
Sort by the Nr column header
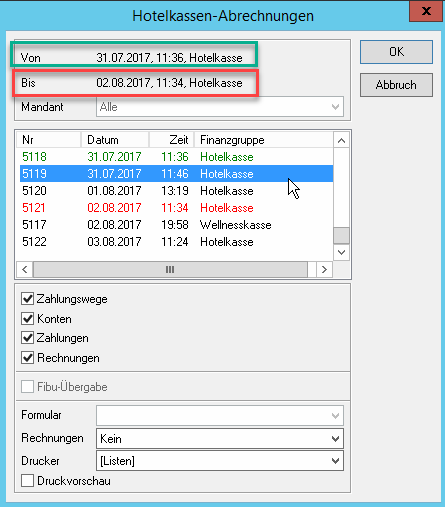tap(49, 140)
